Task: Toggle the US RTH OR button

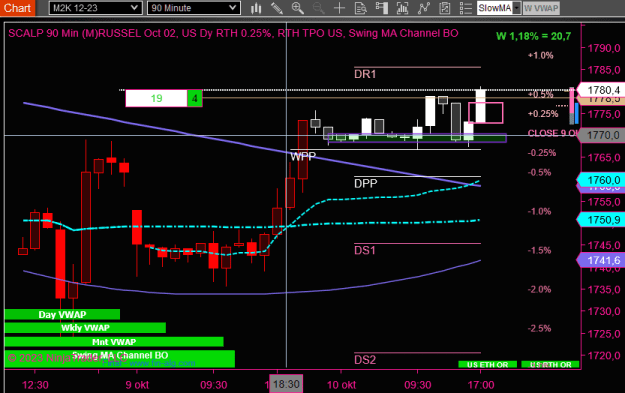Action: 550,364
